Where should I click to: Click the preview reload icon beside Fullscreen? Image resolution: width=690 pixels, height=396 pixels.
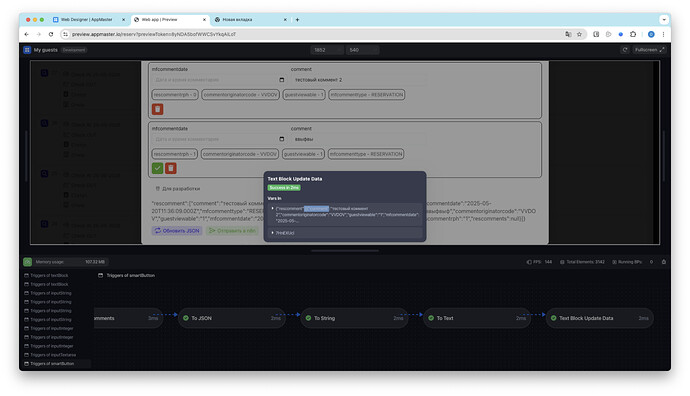click(x=624, y=50)
